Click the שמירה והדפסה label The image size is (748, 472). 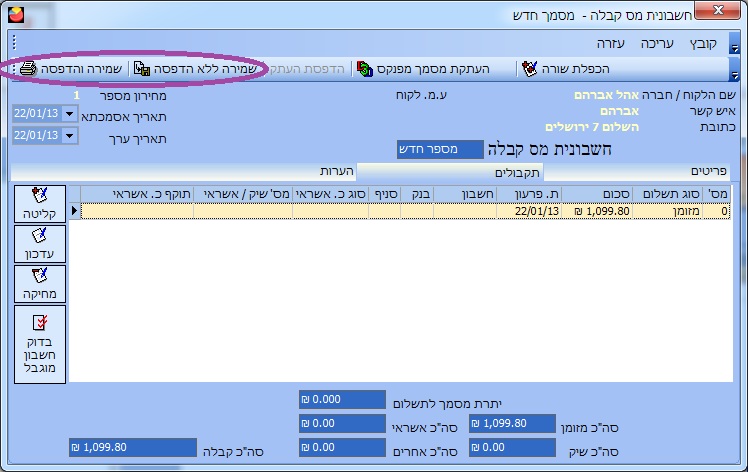pyautogui.click(x=82, y=69)
